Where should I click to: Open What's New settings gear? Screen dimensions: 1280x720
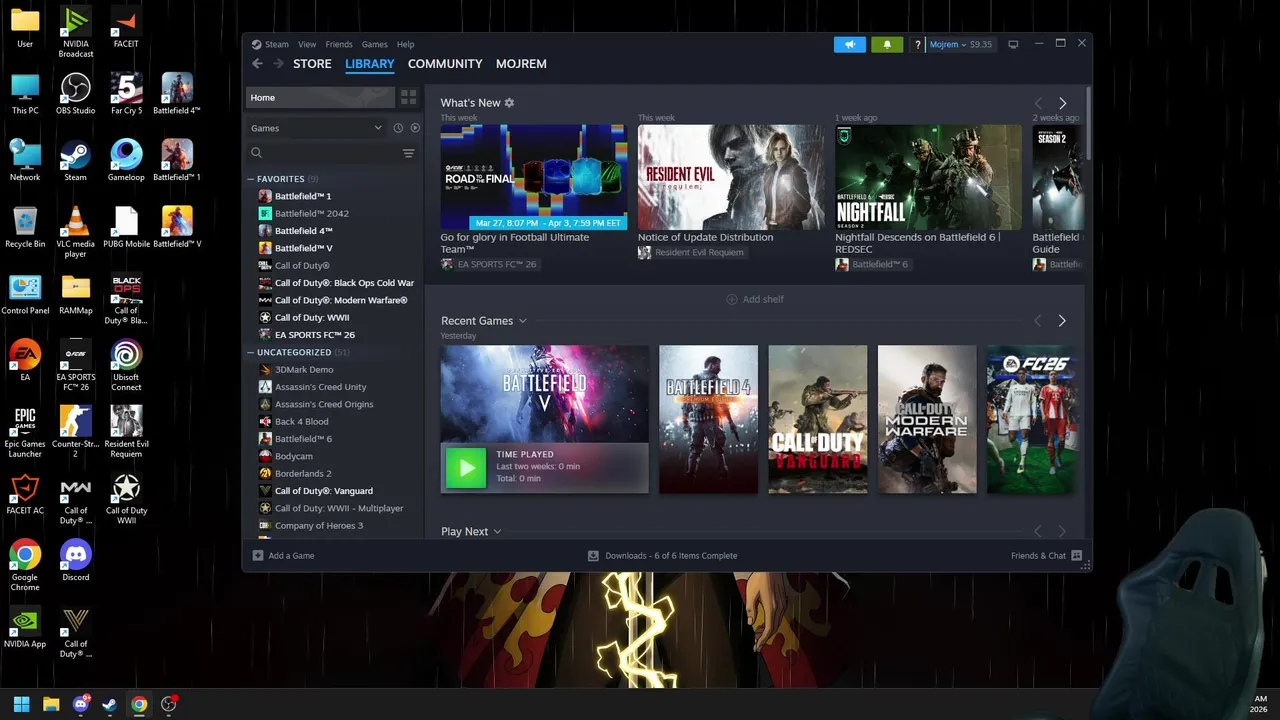[509, 103]
